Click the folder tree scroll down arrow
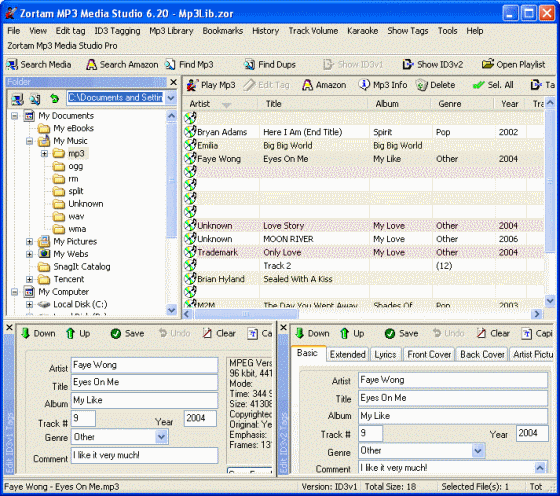Viewport: 560px width, 496px height. click(x=171, y=310)
